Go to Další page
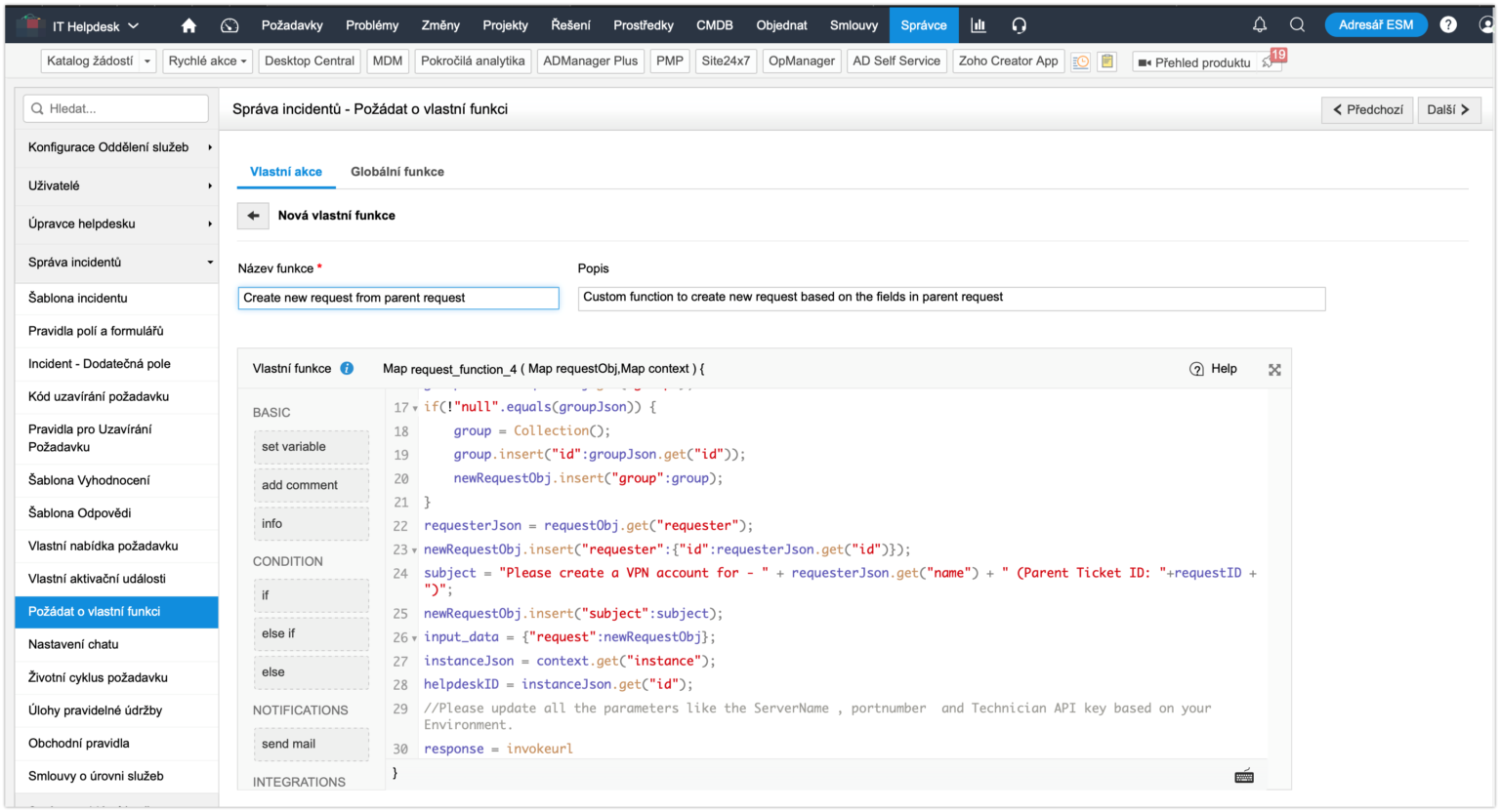 coord(1447,110)
